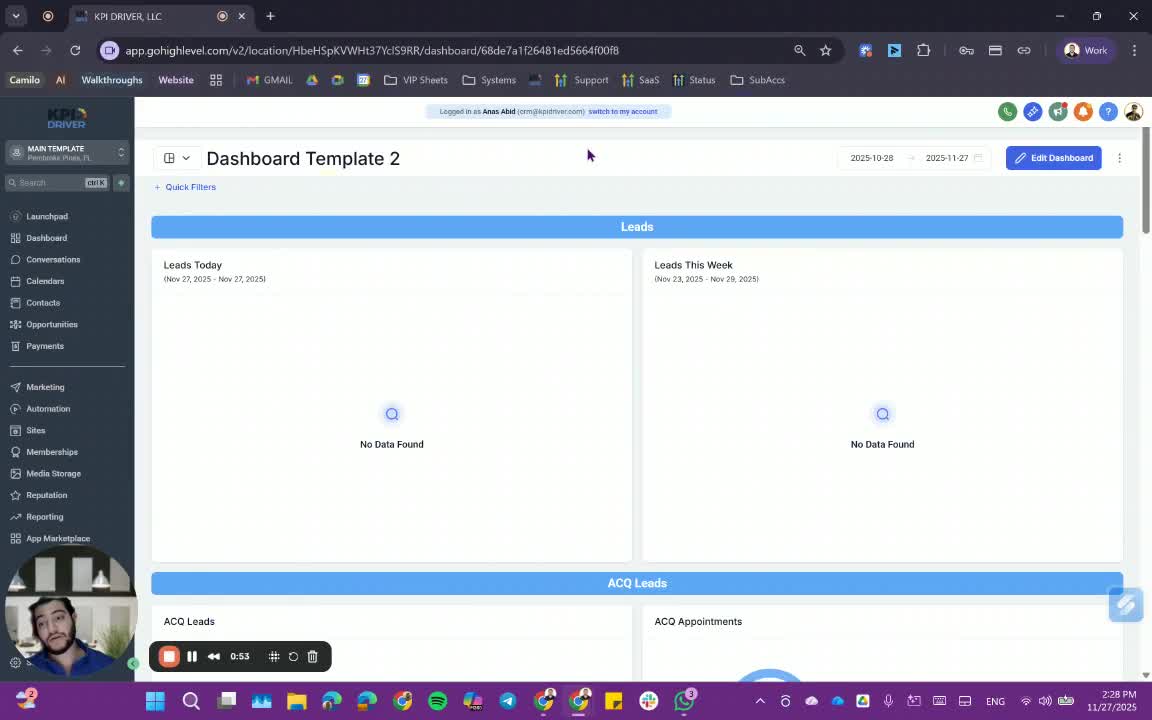Click the sidebar Search field

pos(57,183)
